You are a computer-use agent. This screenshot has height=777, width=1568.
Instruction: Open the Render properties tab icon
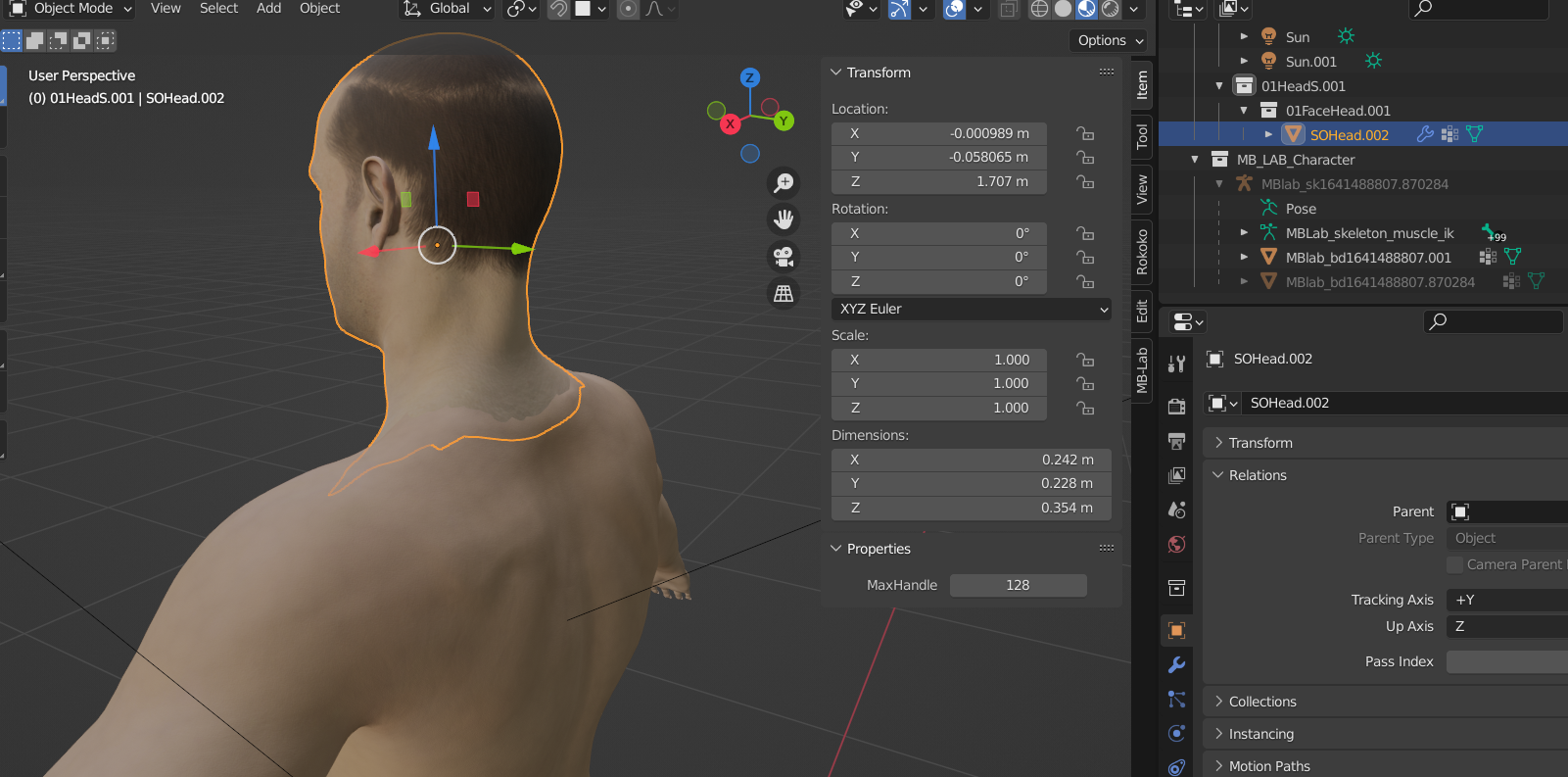pos(1177,406)
